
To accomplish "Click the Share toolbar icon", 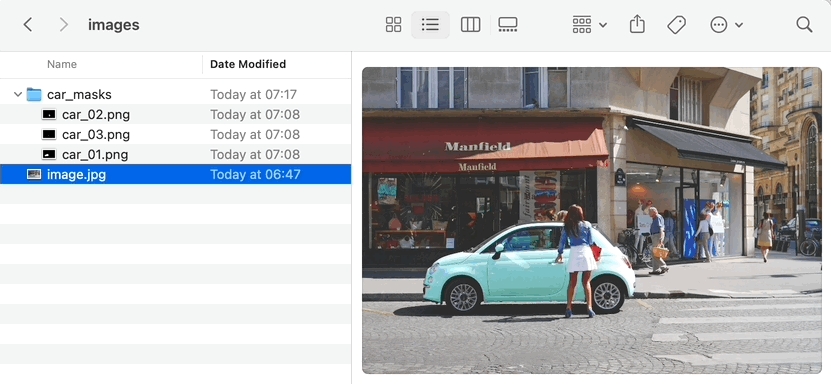I will [x=637, y=24].
